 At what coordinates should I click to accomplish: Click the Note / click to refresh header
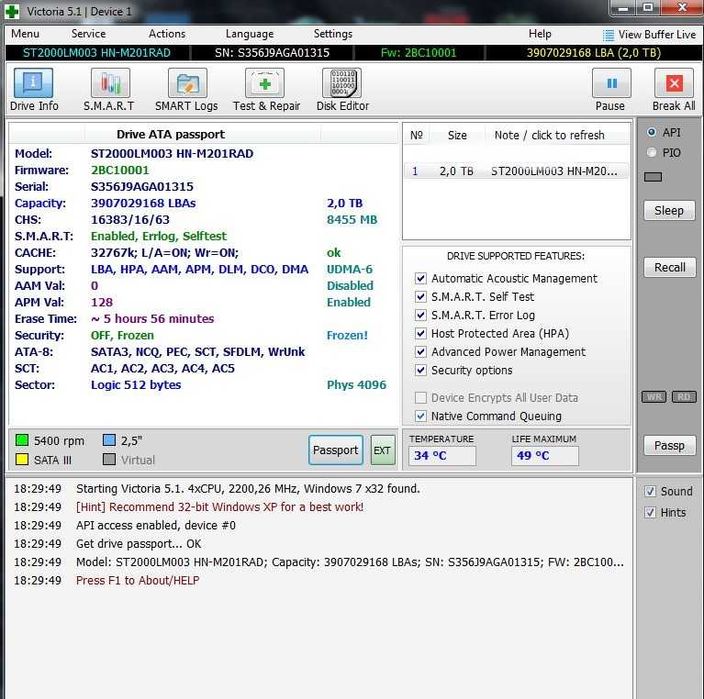[x=549, y=135]
